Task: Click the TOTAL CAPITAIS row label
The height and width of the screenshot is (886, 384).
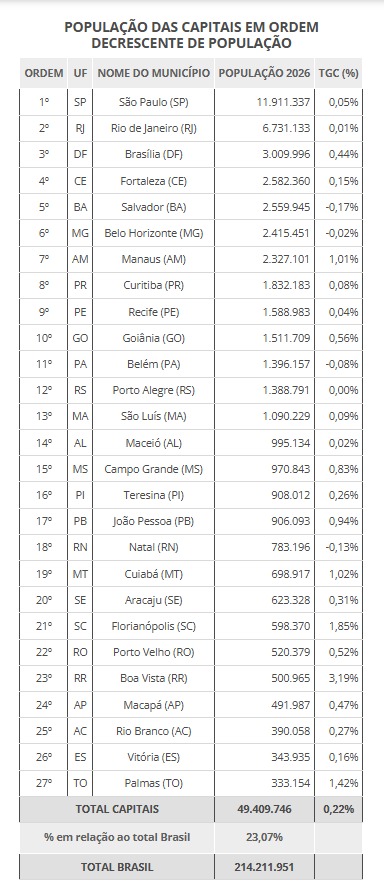Action: click(117, 809)
